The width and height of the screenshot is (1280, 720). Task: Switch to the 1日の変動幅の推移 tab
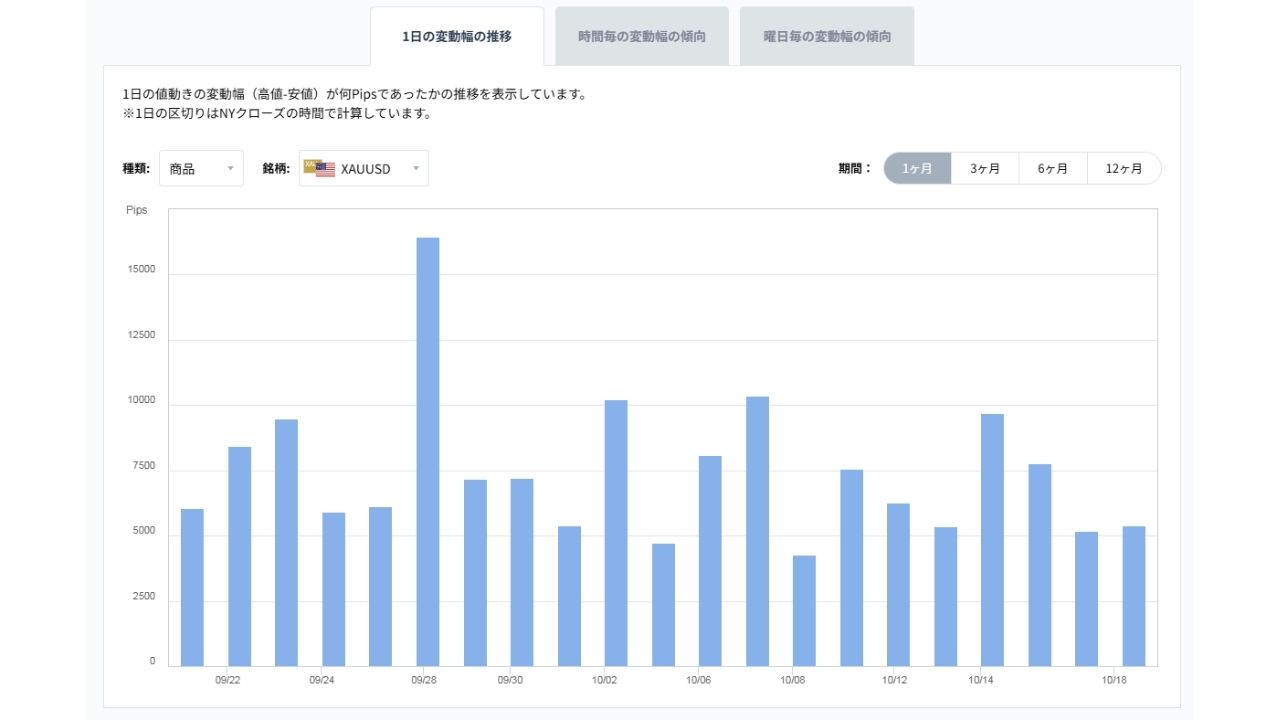pyautogui.click(x=457, y=37)
